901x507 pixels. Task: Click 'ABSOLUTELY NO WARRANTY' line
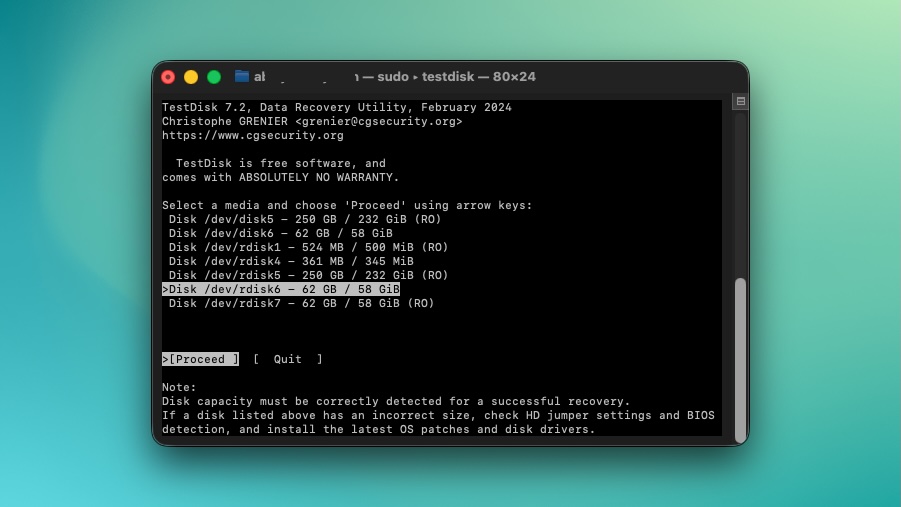click(x=280, y=178)
